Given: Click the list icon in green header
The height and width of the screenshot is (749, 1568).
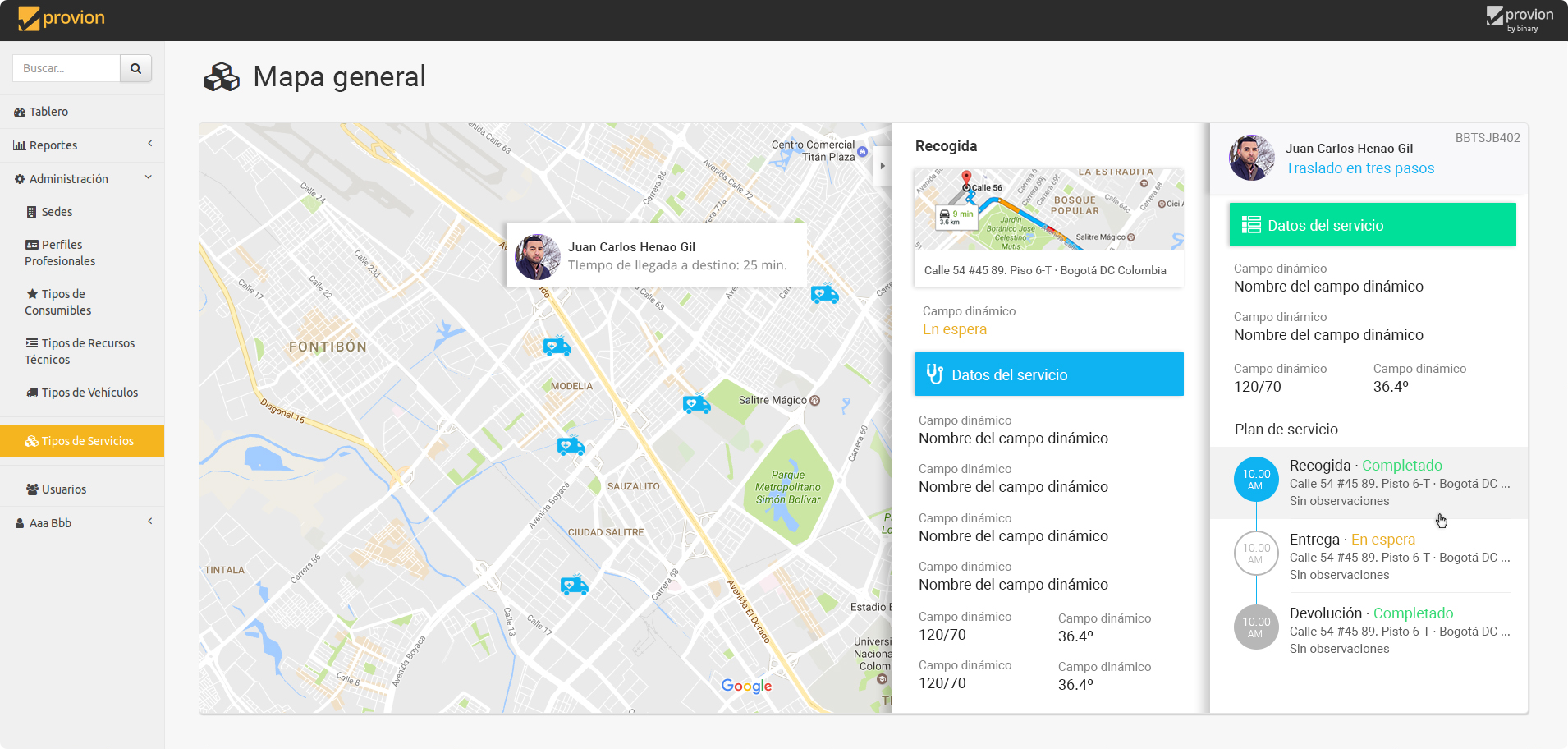Looking at the screenshot, I should click(1251, 225).
